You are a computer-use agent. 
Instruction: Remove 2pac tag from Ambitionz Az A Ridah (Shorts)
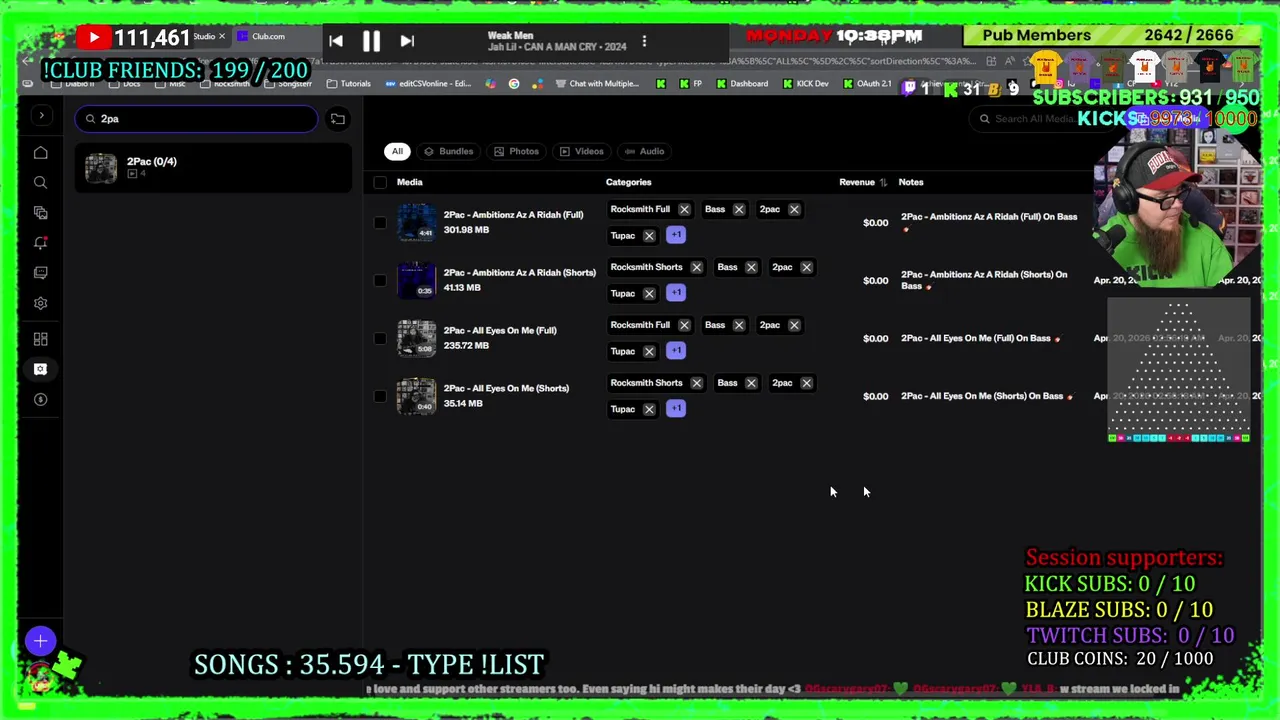coord(806,268)
